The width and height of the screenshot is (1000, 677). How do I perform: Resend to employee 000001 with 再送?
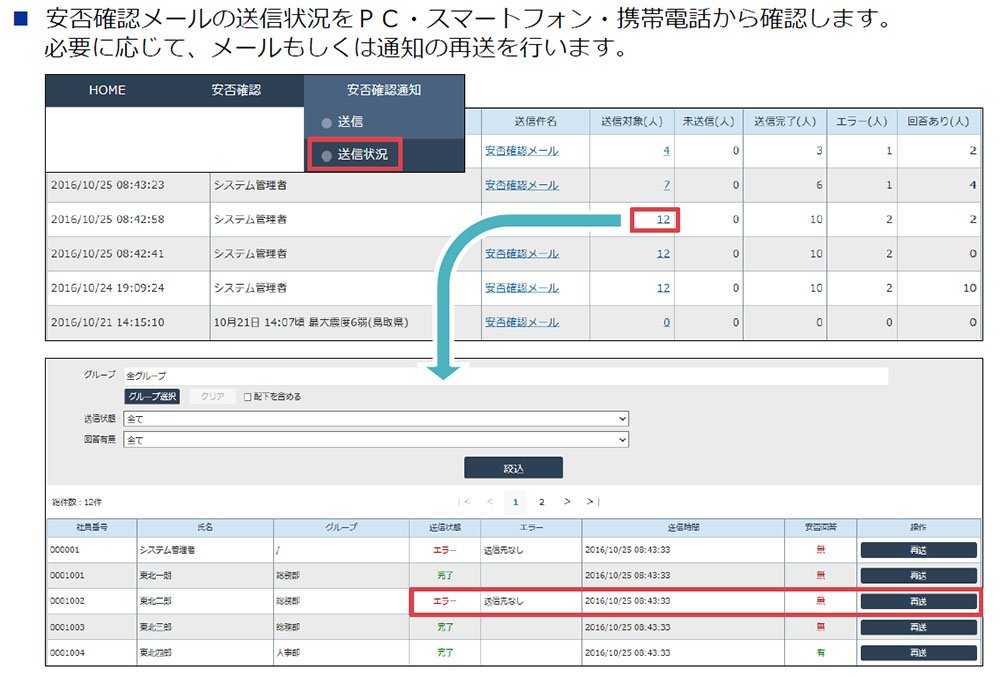point(918,550)
